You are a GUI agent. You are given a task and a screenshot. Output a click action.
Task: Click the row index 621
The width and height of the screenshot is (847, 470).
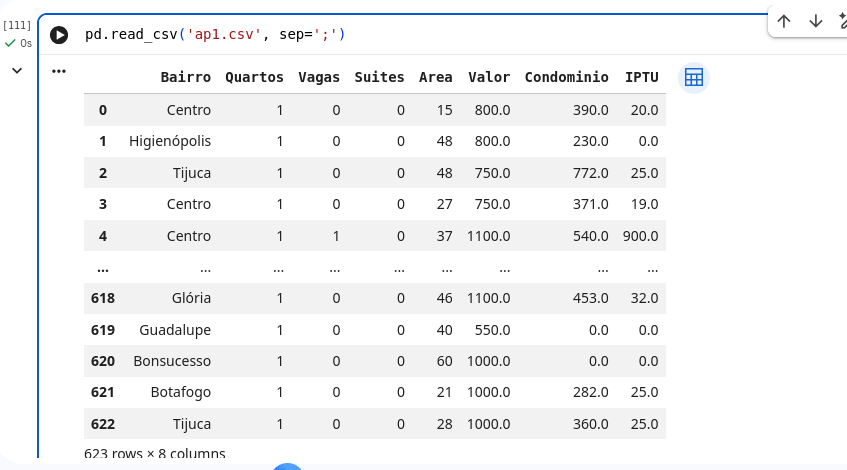(103, 392)
